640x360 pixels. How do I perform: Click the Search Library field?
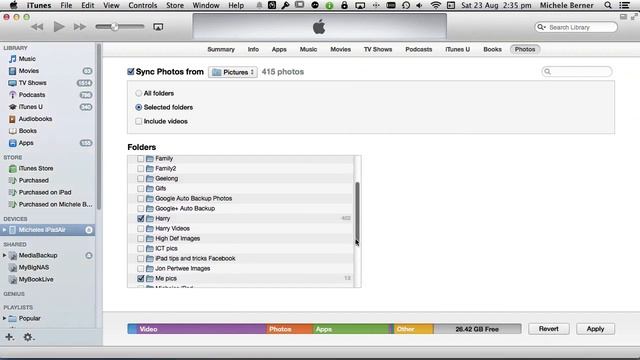coord(576,27)
